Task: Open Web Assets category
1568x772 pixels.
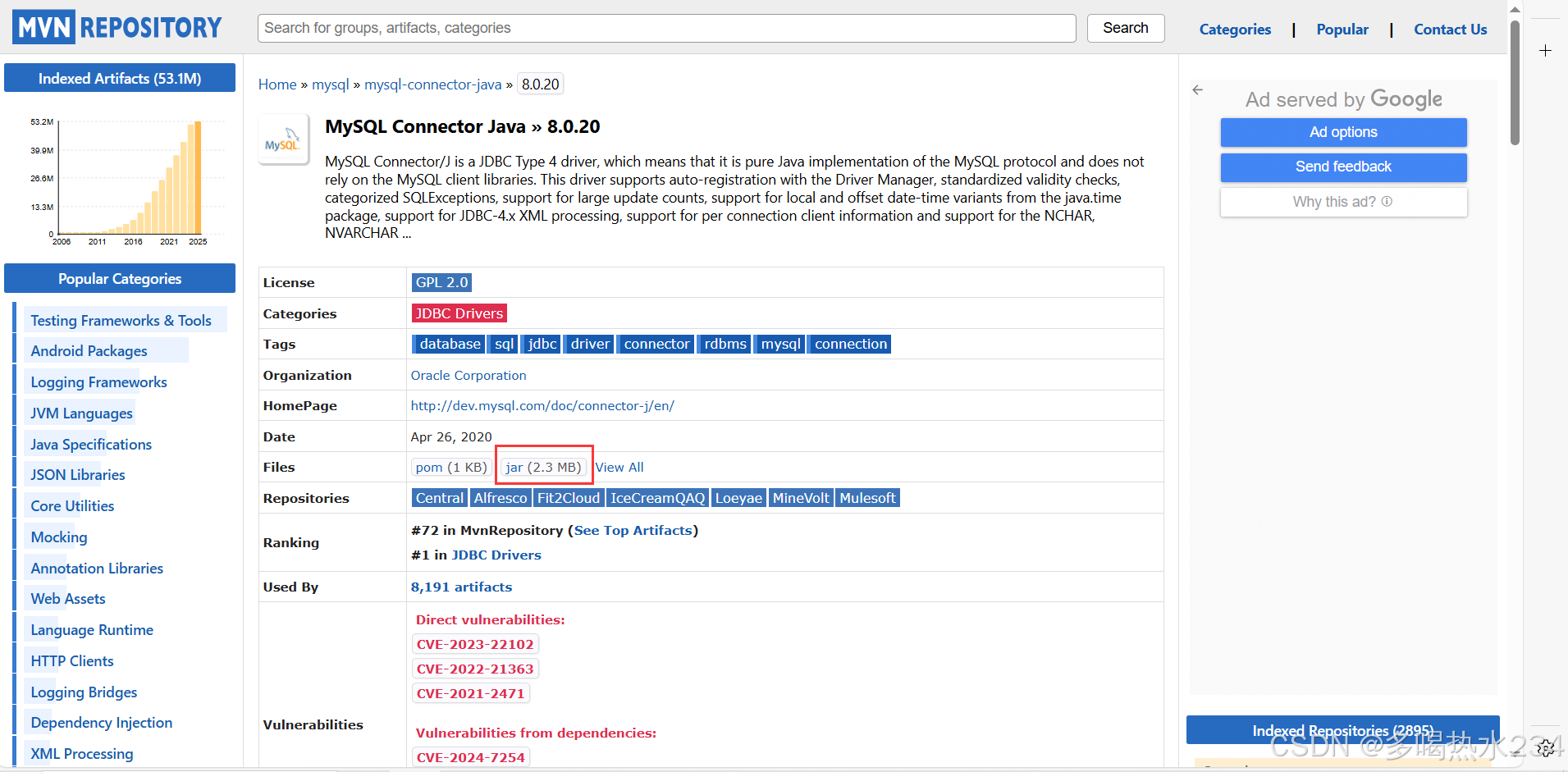Action: pos(68,599)
